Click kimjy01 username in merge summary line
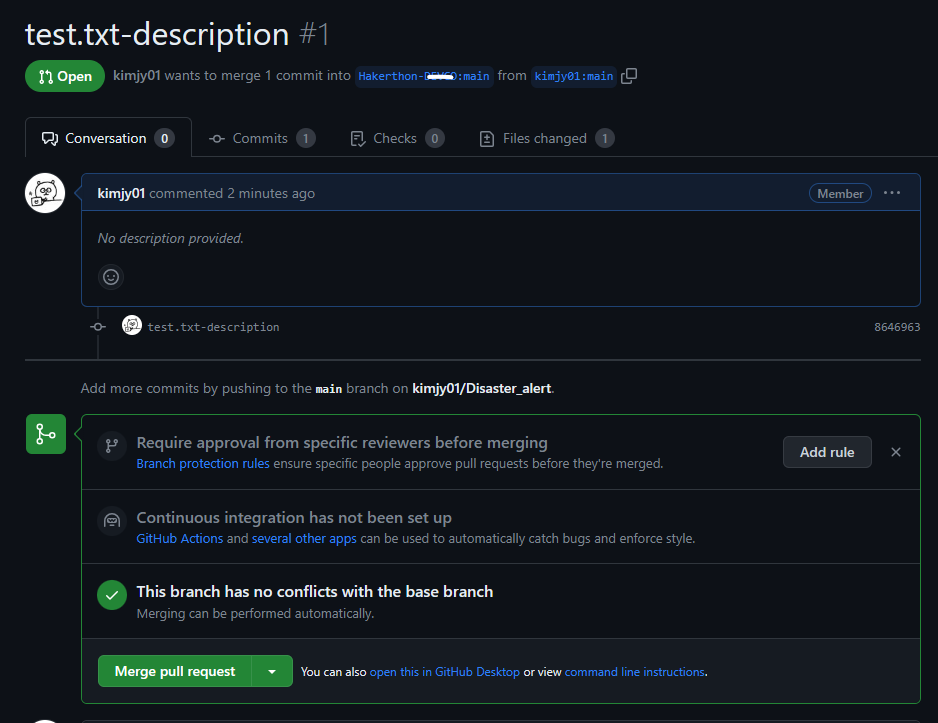This screenshot has width=938, height=723. pyautogui.click(x=136, y=75)
